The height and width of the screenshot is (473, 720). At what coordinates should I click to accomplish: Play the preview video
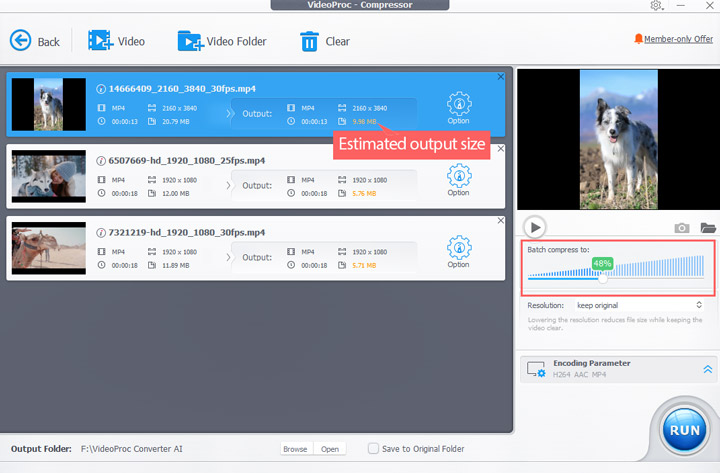pos(535,227)
